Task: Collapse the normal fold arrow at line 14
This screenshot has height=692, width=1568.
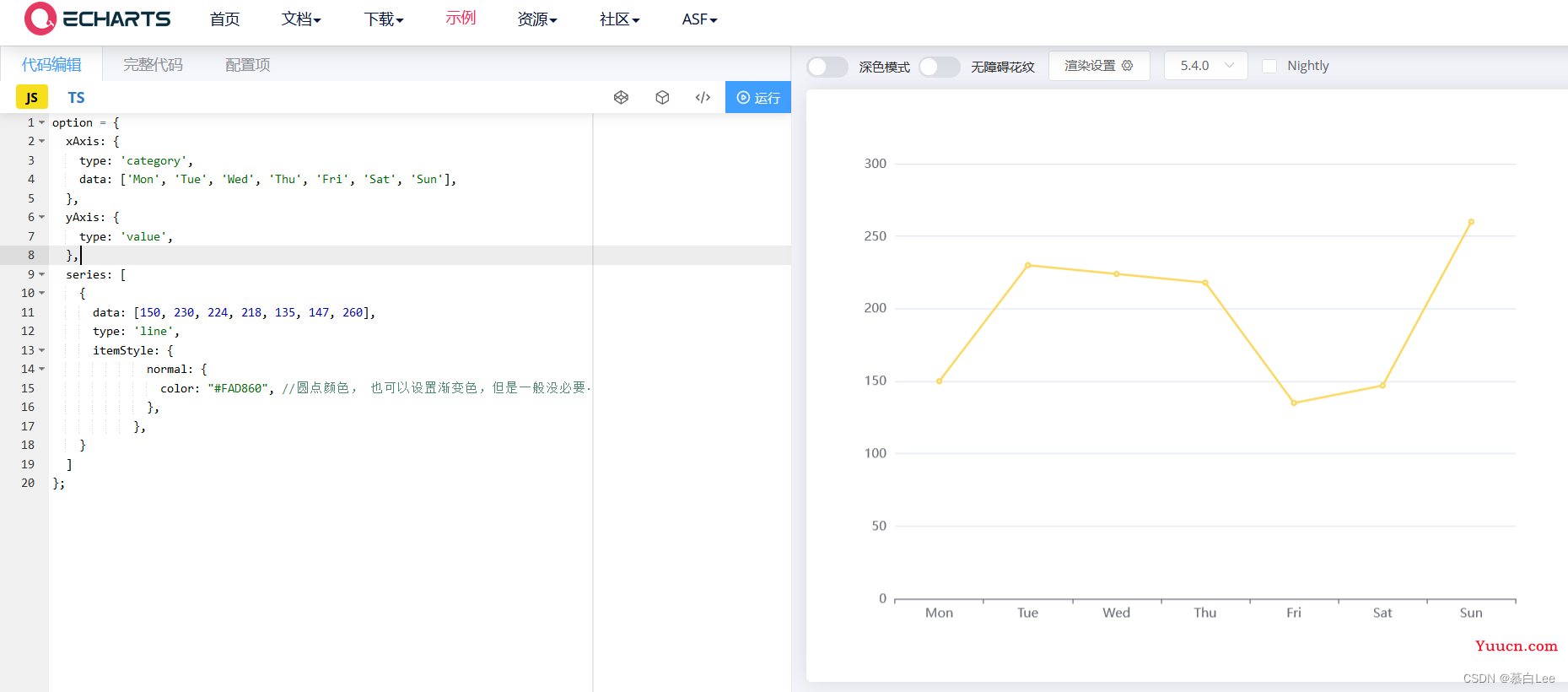Action: [x=42, y=369]
